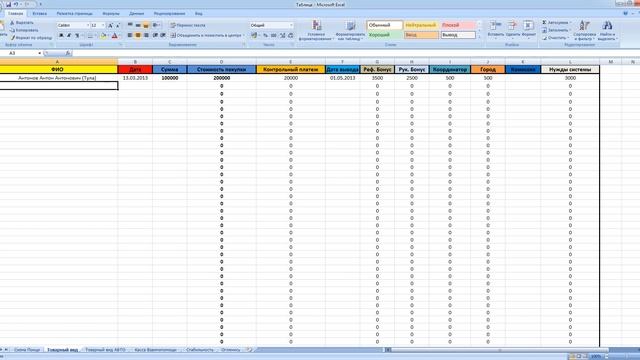Decrease decimal places icon
Image resolution: width=640 pixels, height=360 pixels.
[290, 36]
